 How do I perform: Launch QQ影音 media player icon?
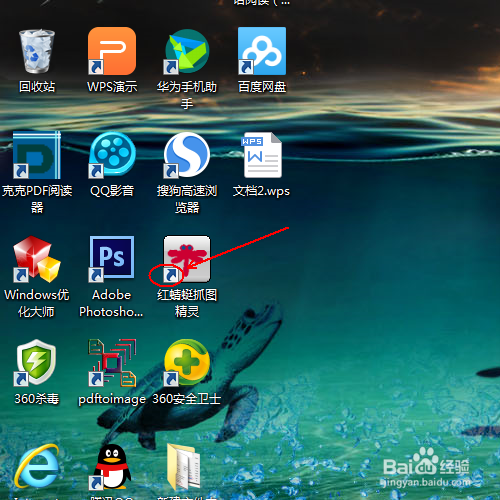[112, 155]
